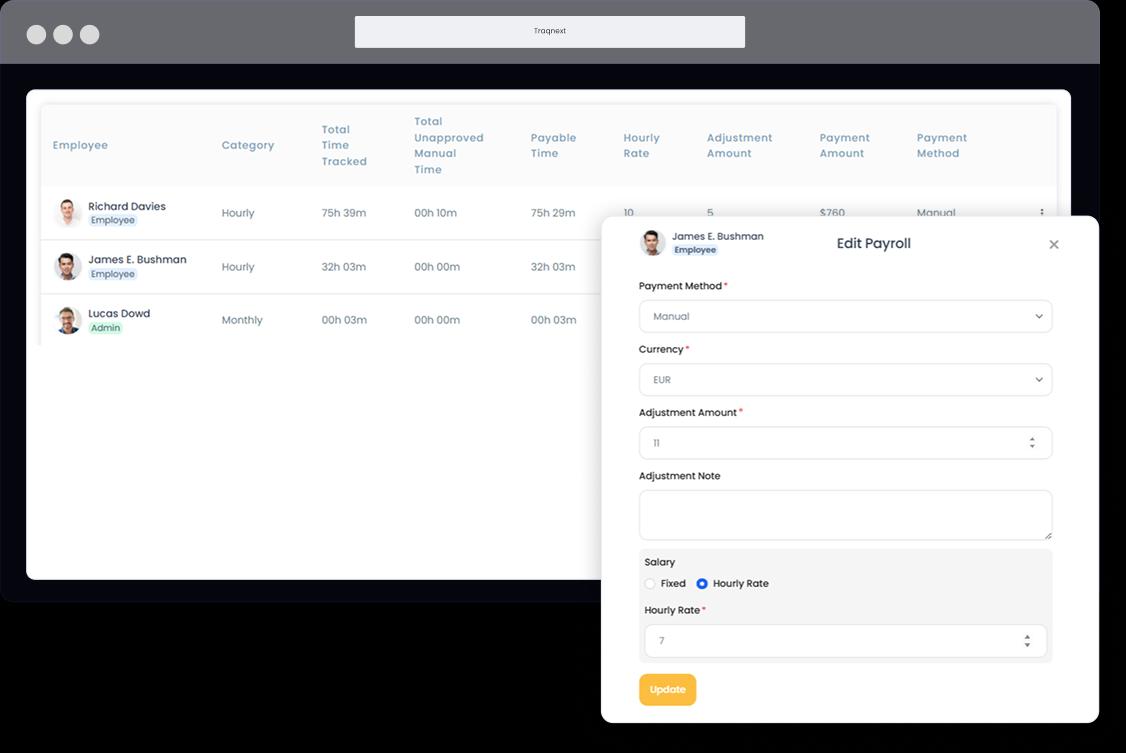Click employee avatar in Edit Payroll header
Image resolution: width=1126 pixels, height=753 pixels.
[652, 243]
